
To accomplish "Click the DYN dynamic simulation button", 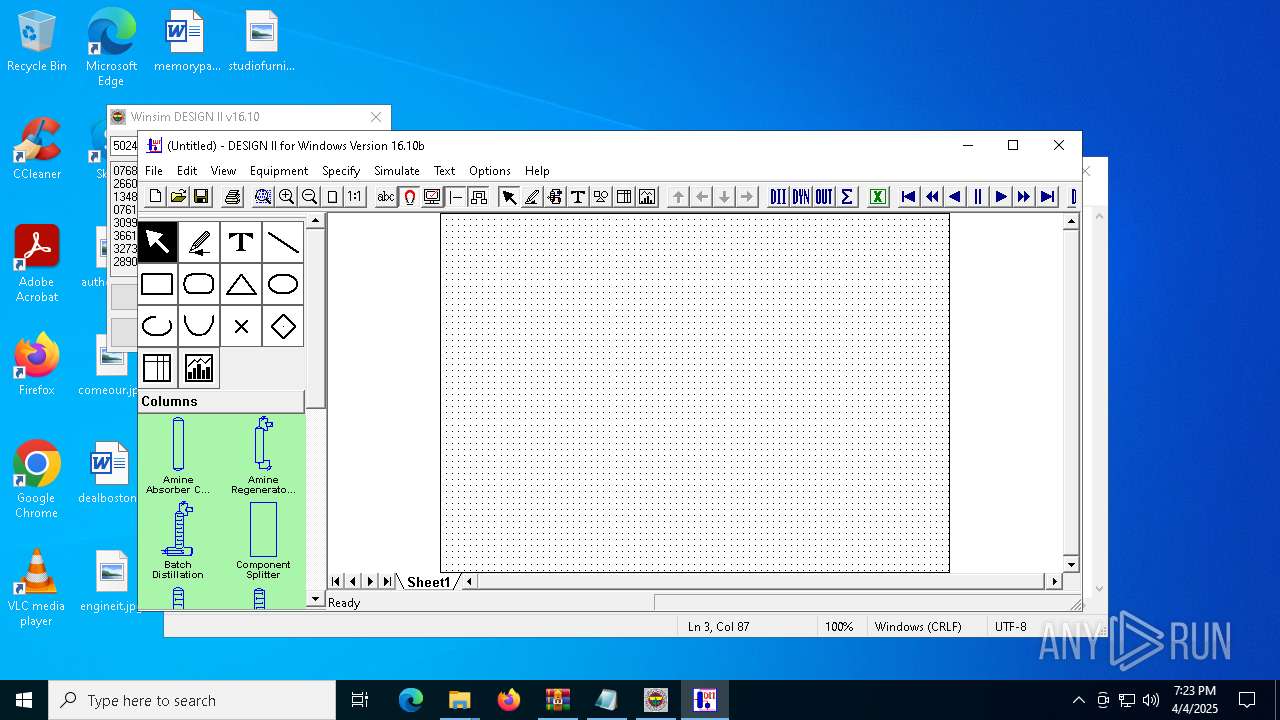I will coord(801,197).
